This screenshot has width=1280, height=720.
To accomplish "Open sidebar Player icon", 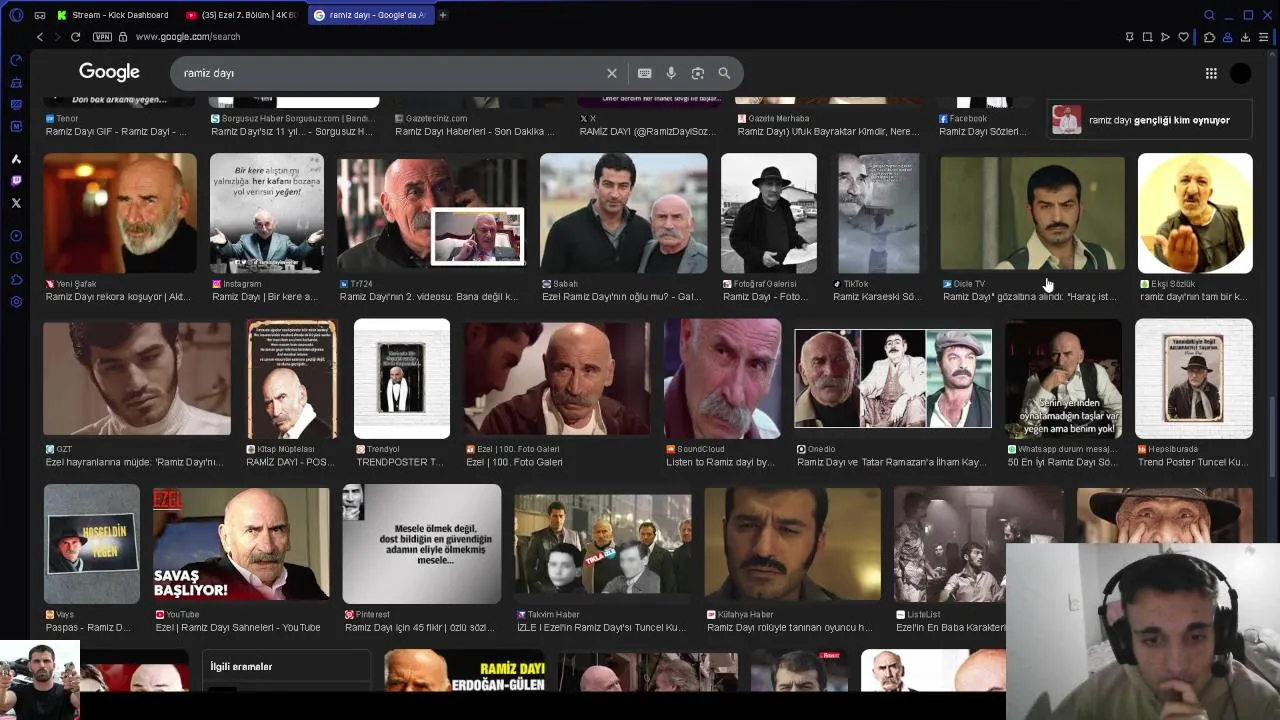I will pos(16,236).
